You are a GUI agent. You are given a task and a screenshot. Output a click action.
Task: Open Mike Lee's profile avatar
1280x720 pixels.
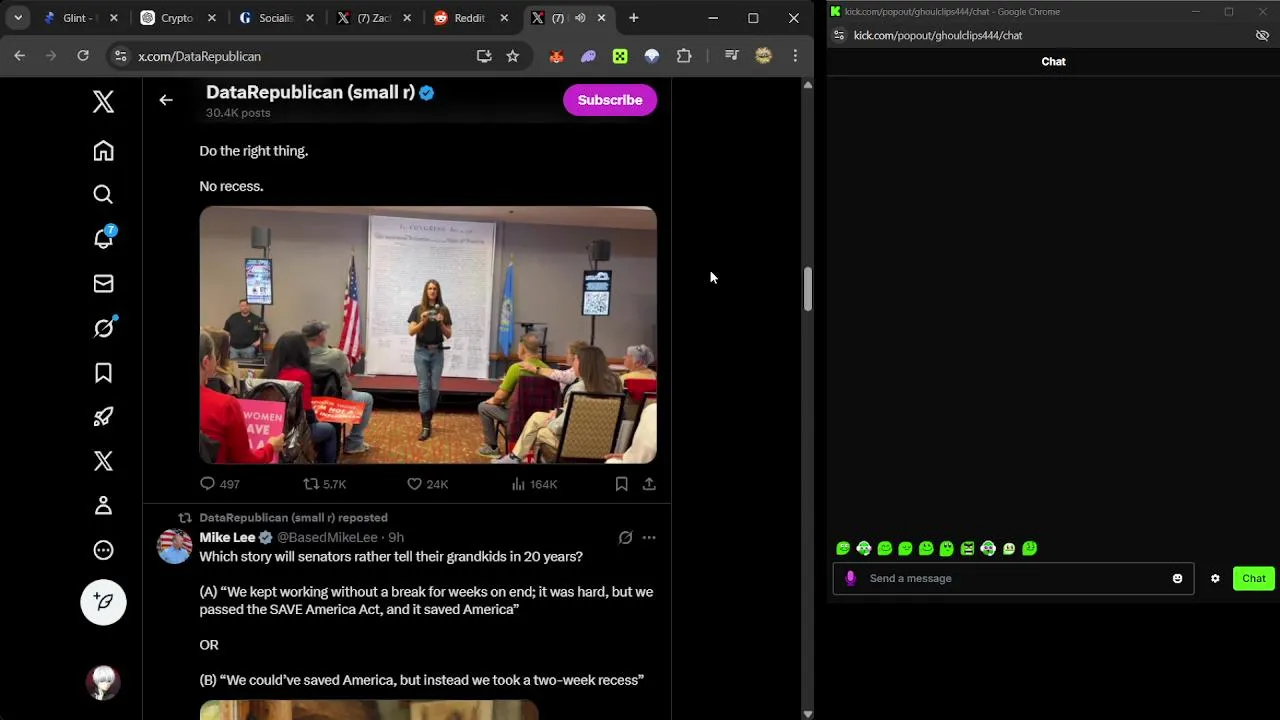tap(174, 546)
